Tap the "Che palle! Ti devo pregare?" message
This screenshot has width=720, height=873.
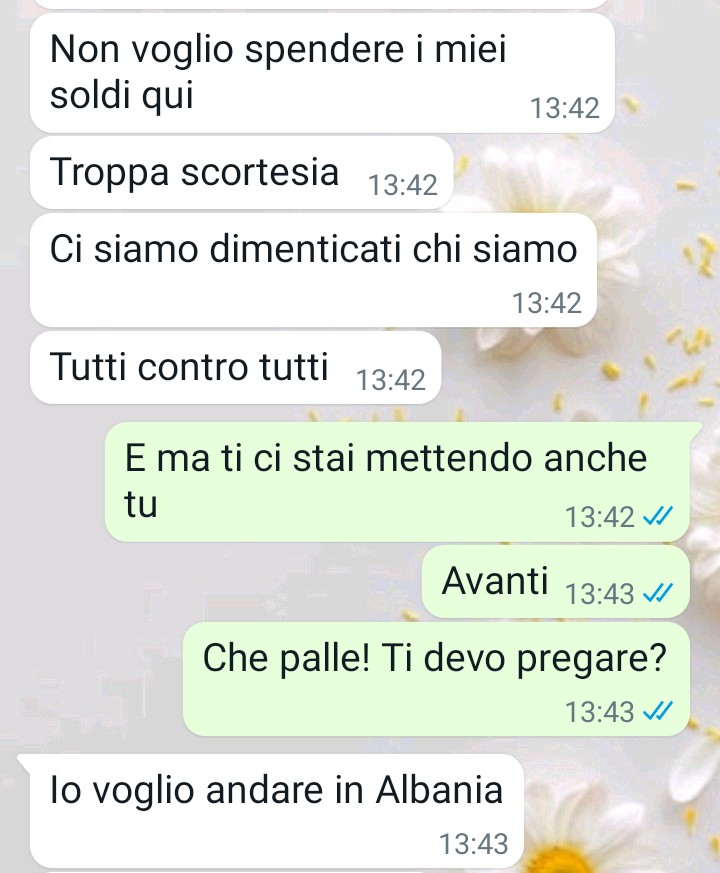[436, 679]
